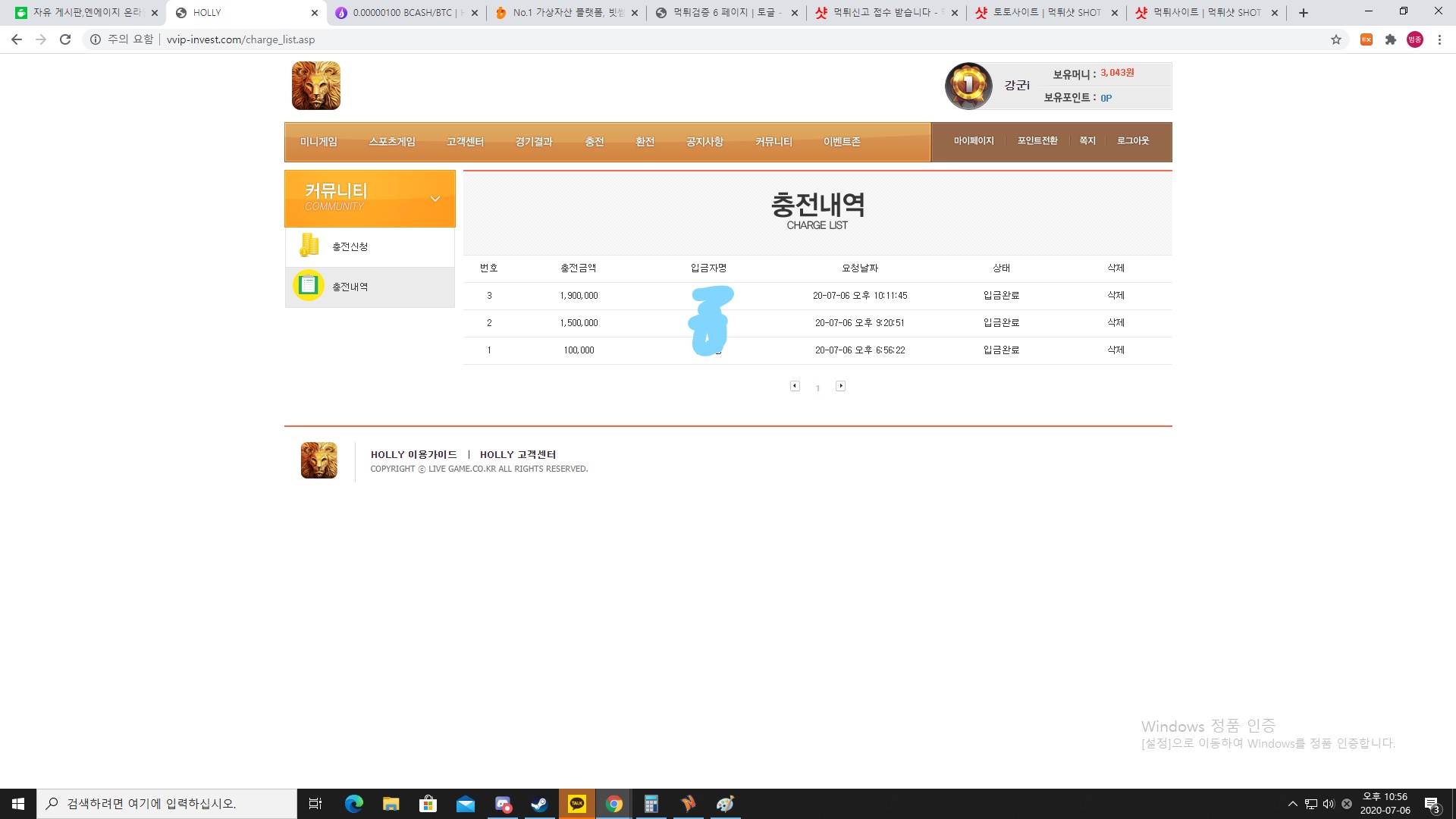The image size is (1456, 819).
Task: Click the Windows taskbar search box
Action: pyautogui.click(x=167, y=804)
